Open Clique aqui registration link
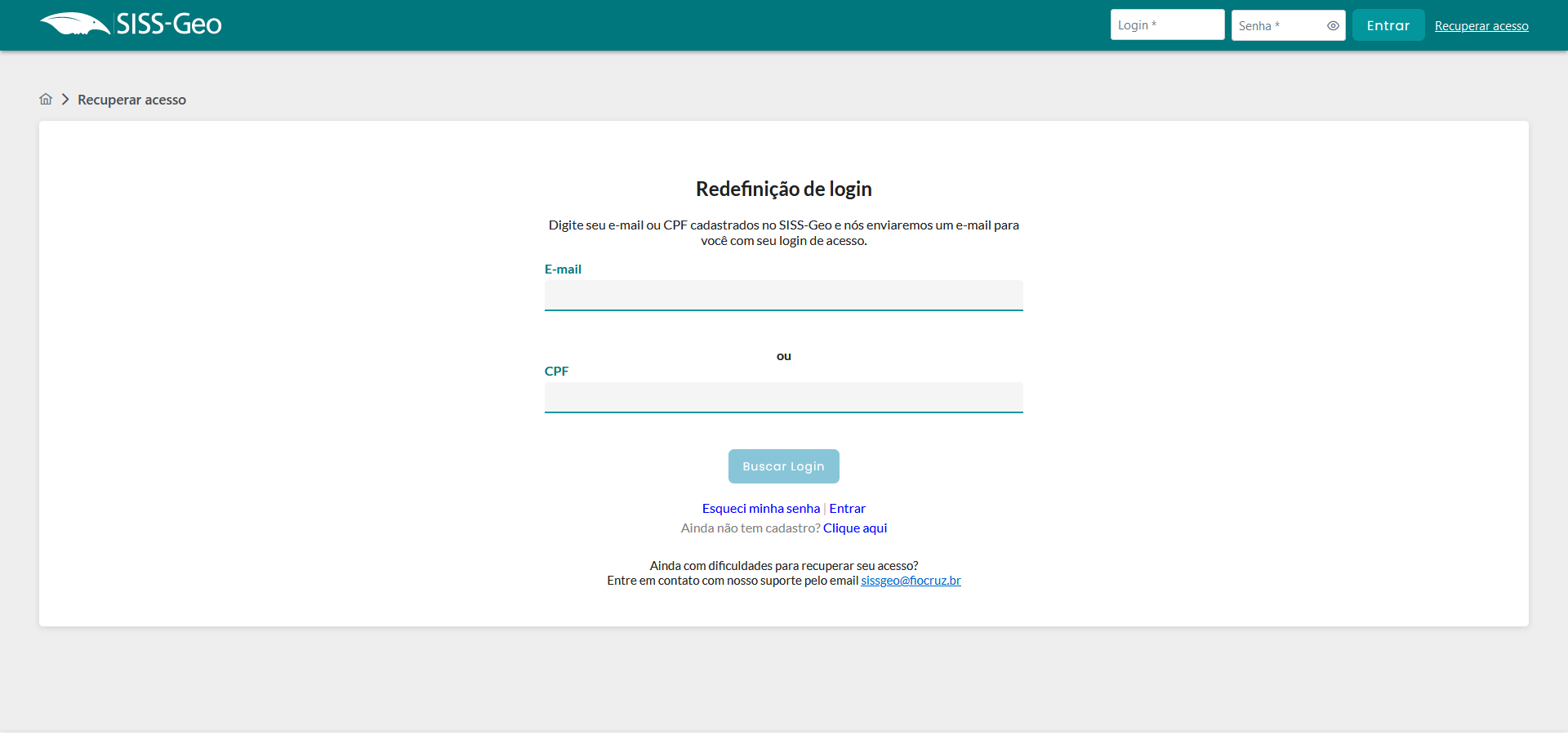The height and width of the screenshot is (735, 1568). click(854, 528)
